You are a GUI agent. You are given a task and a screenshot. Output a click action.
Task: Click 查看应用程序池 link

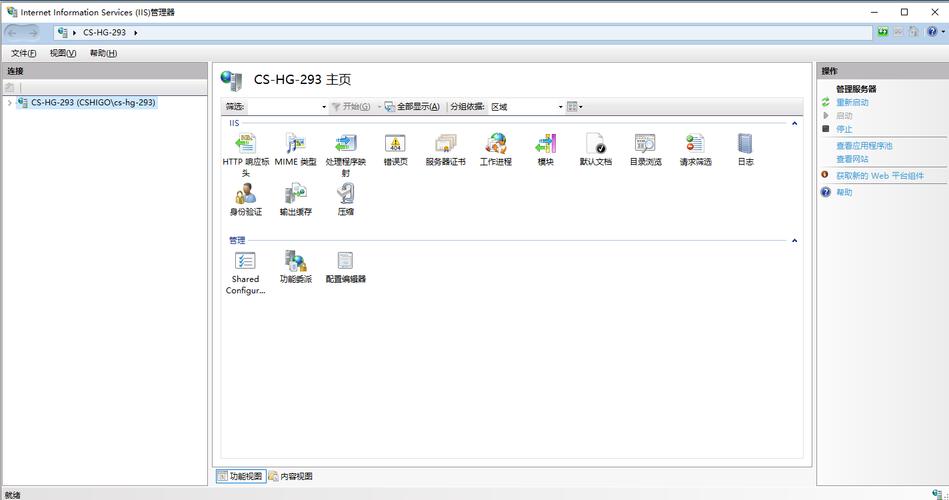point(864,146)
